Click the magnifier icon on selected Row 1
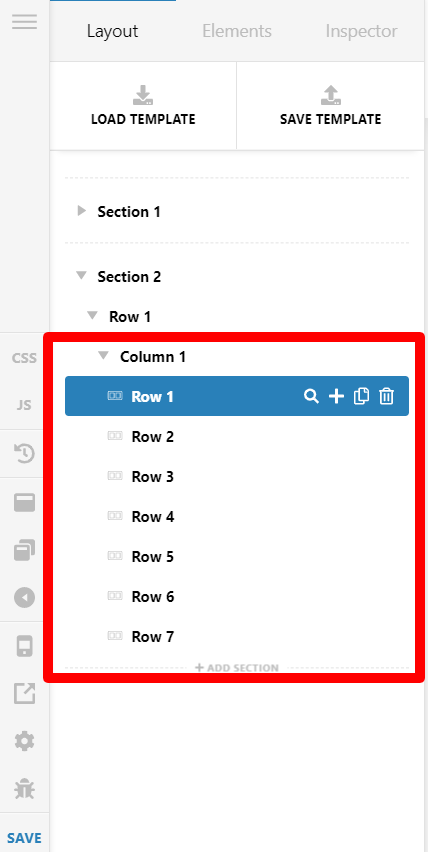This screenshot has height=852, width=428. click(x=311, y=397)
